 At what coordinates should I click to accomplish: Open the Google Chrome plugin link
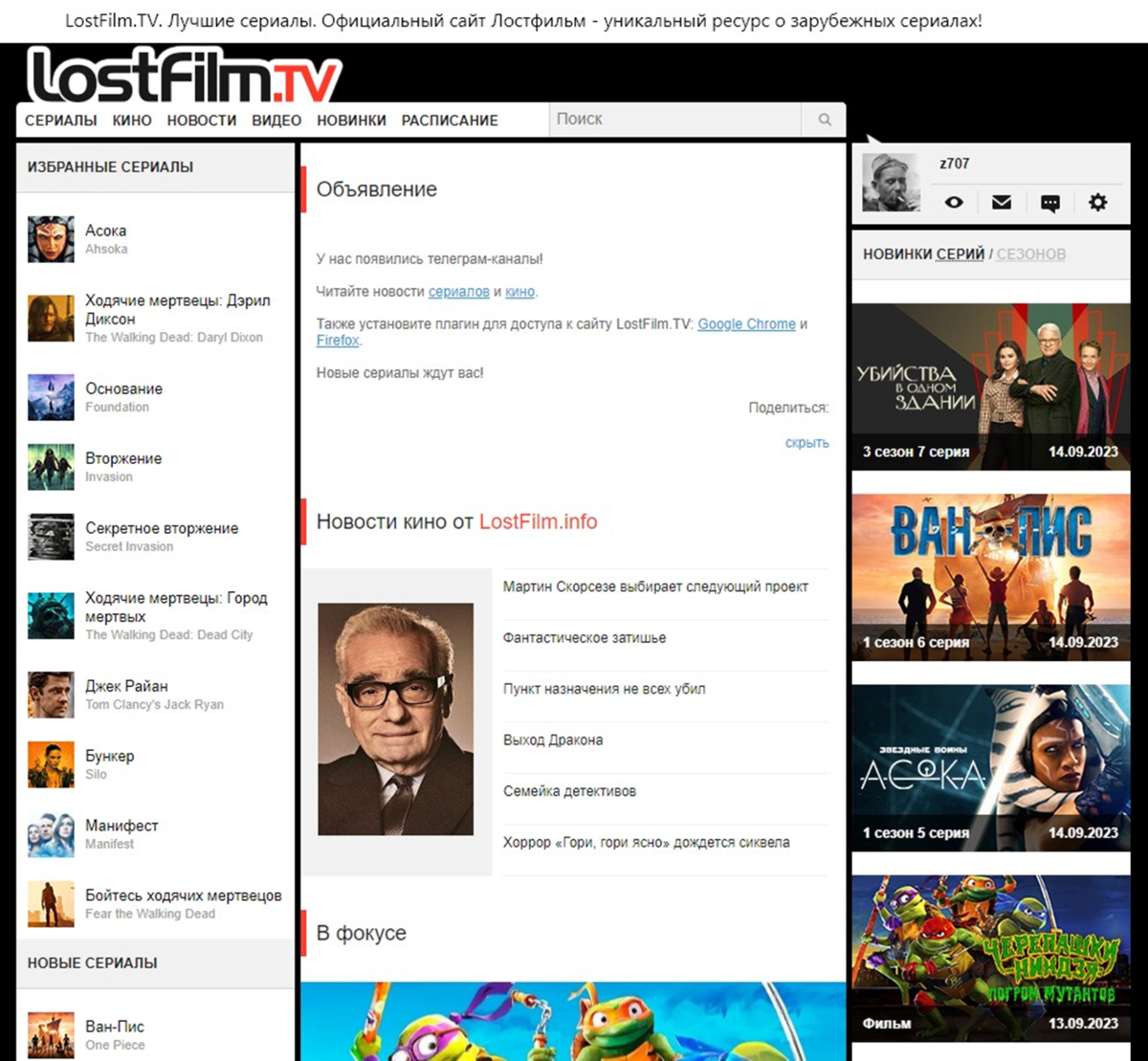746,324
